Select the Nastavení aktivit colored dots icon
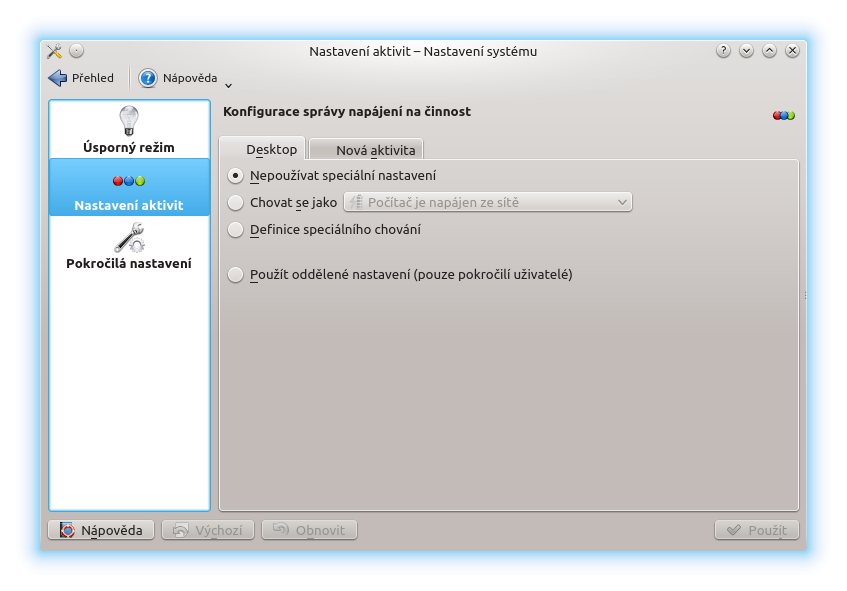 click(129, 181)
